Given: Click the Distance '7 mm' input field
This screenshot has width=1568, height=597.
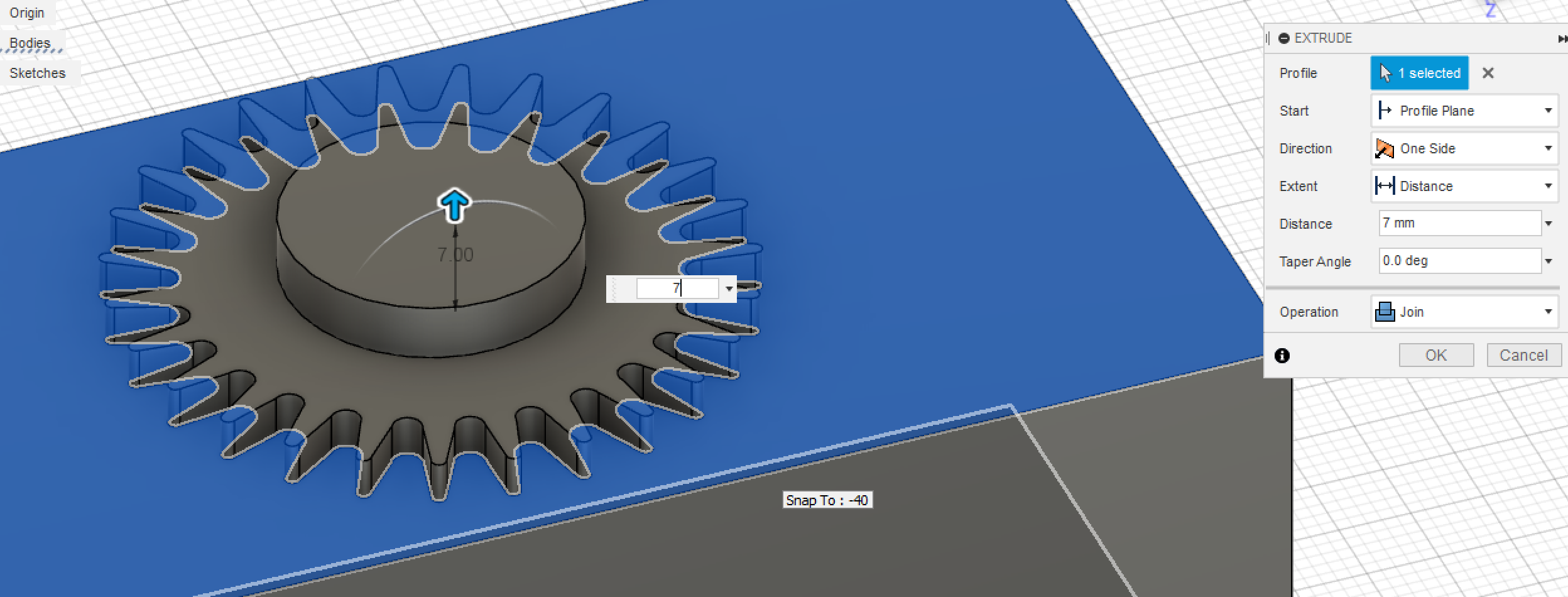Looking at the screenshot, I should click(x=1460, y=223).
